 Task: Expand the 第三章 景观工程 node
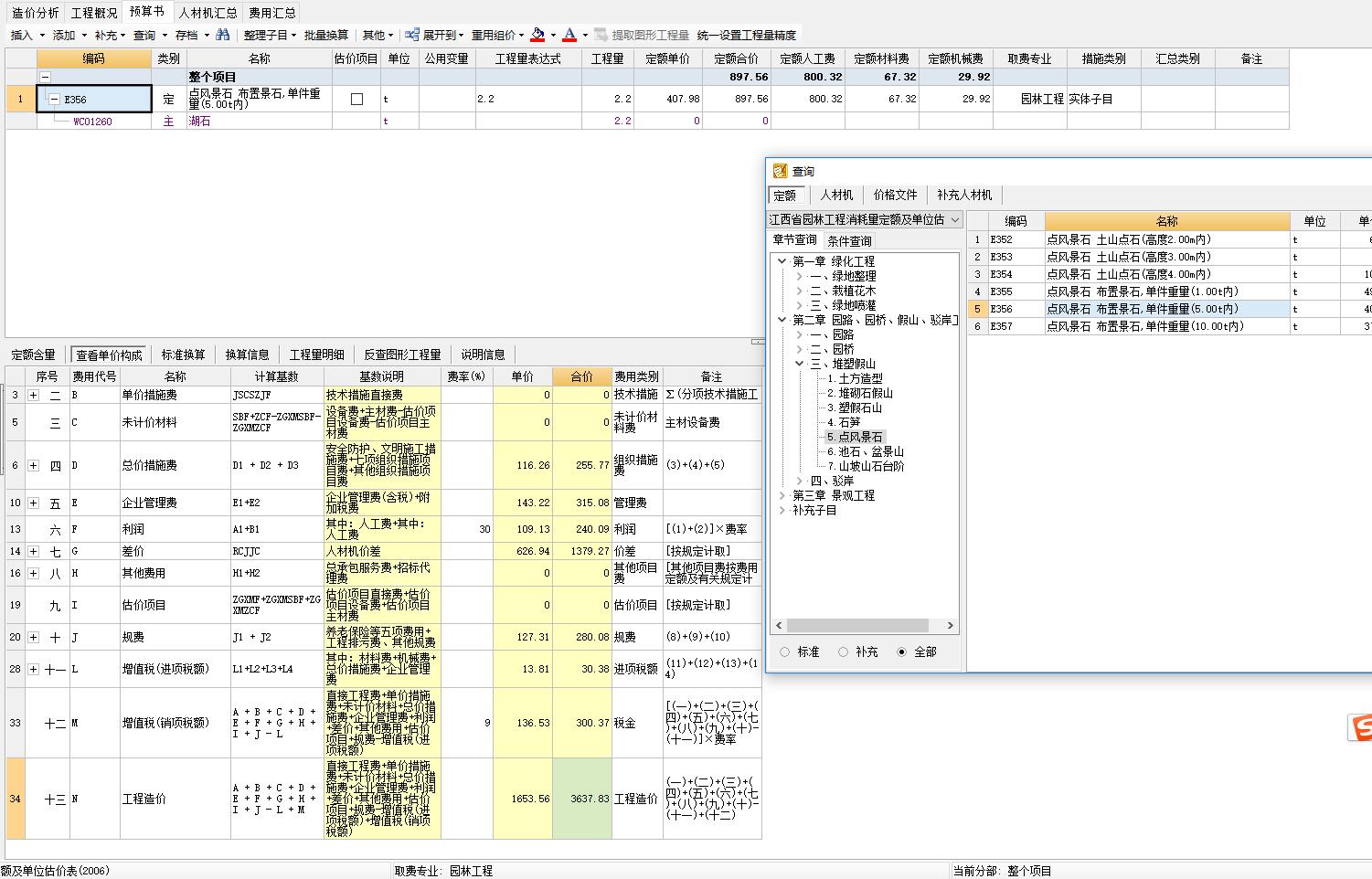pyautogui.click(x=782, y=495)
